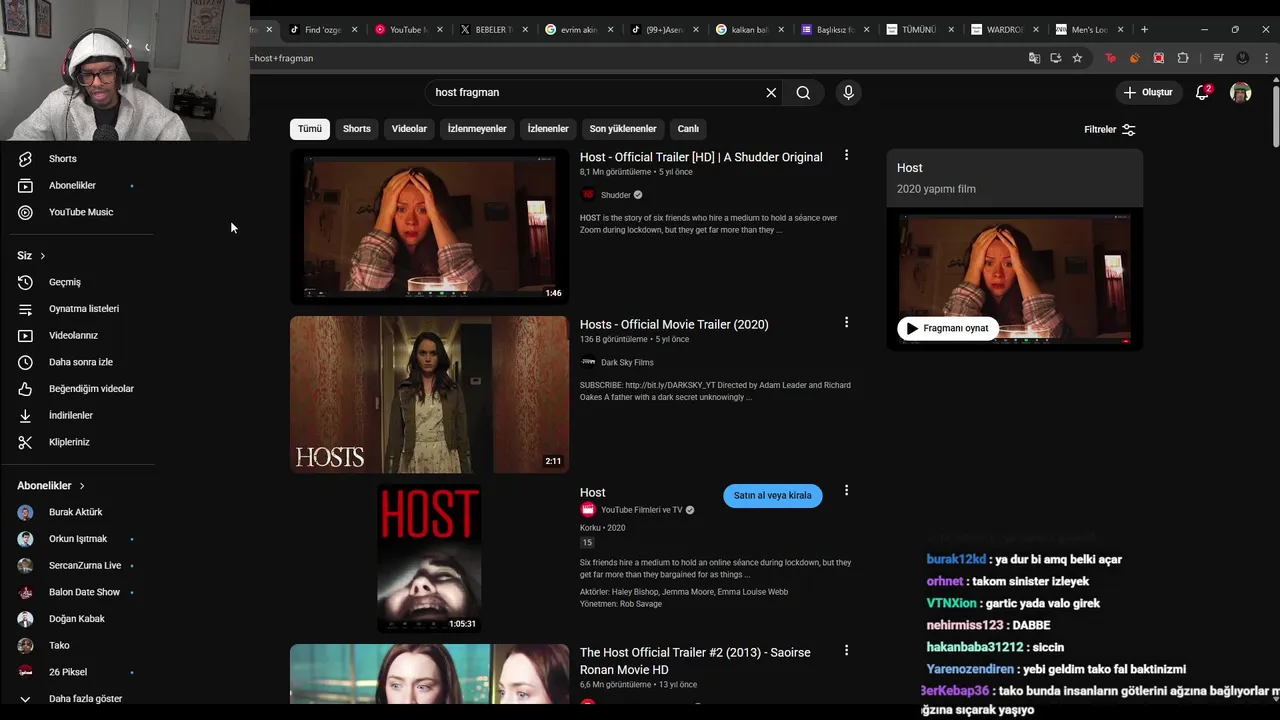Screen dimensions: 1280x720
Task: Open Orkun Işıtmak subscription channel
Action: click(x=78, y=539)
